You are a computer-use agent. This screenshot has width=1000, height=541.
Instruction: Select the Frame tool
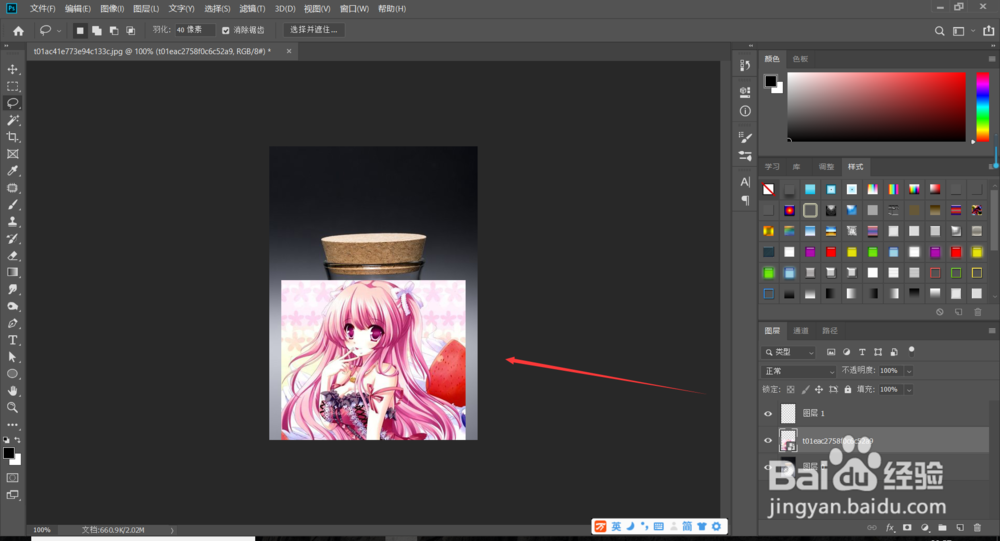(12, 154)
